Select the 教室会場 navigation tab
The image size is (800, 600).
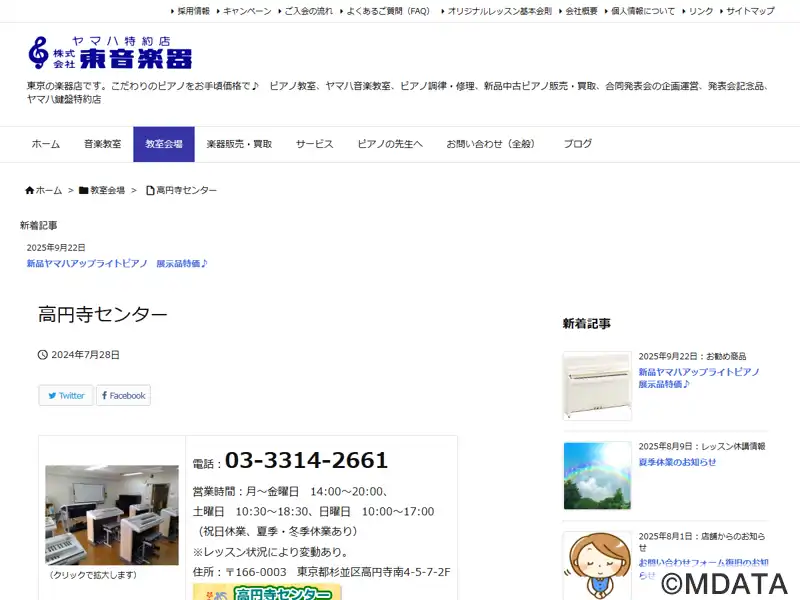[163, 144]
